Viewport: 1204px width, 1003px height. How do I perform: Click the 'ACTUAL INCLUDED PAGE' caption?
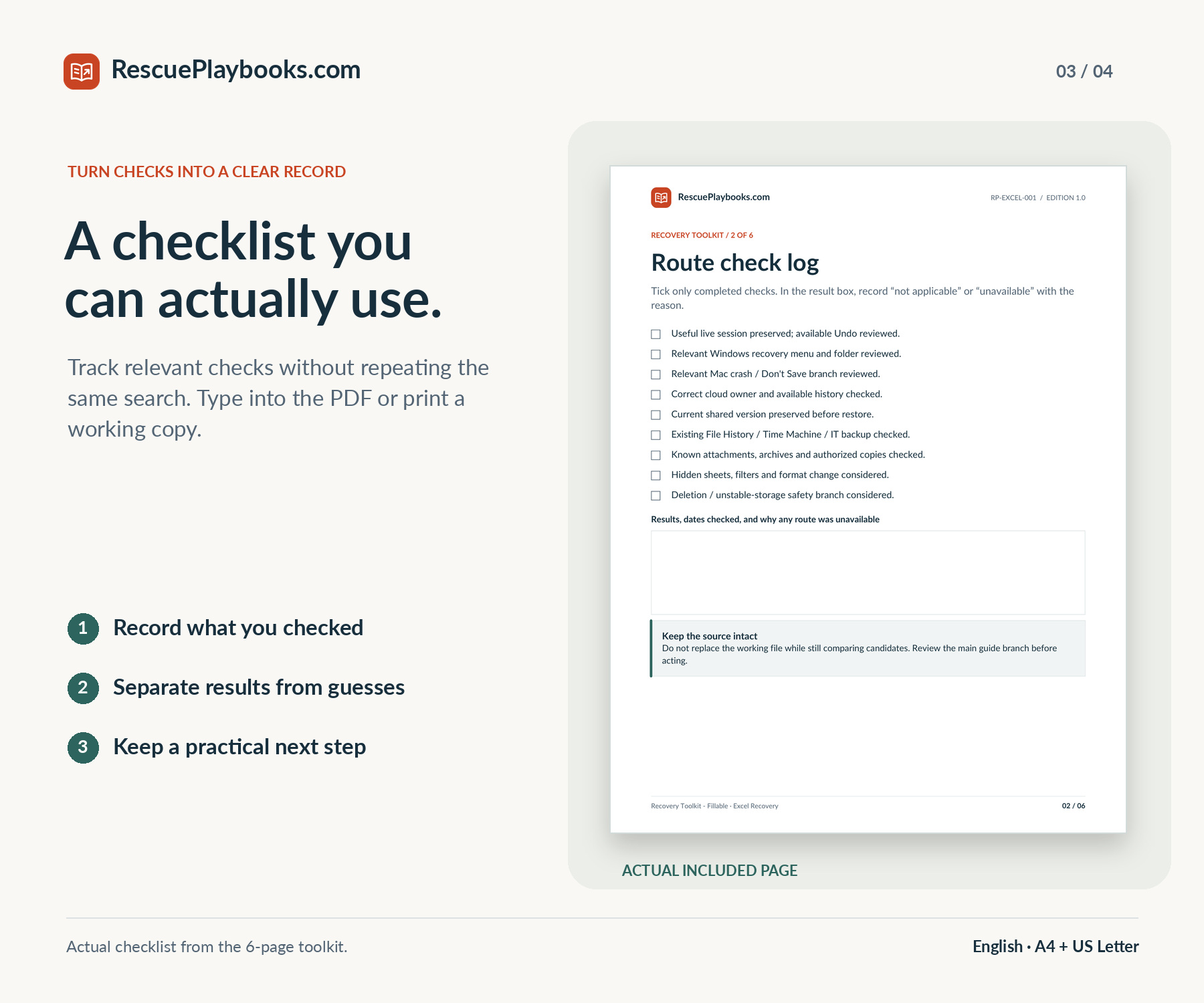[710, 871]
